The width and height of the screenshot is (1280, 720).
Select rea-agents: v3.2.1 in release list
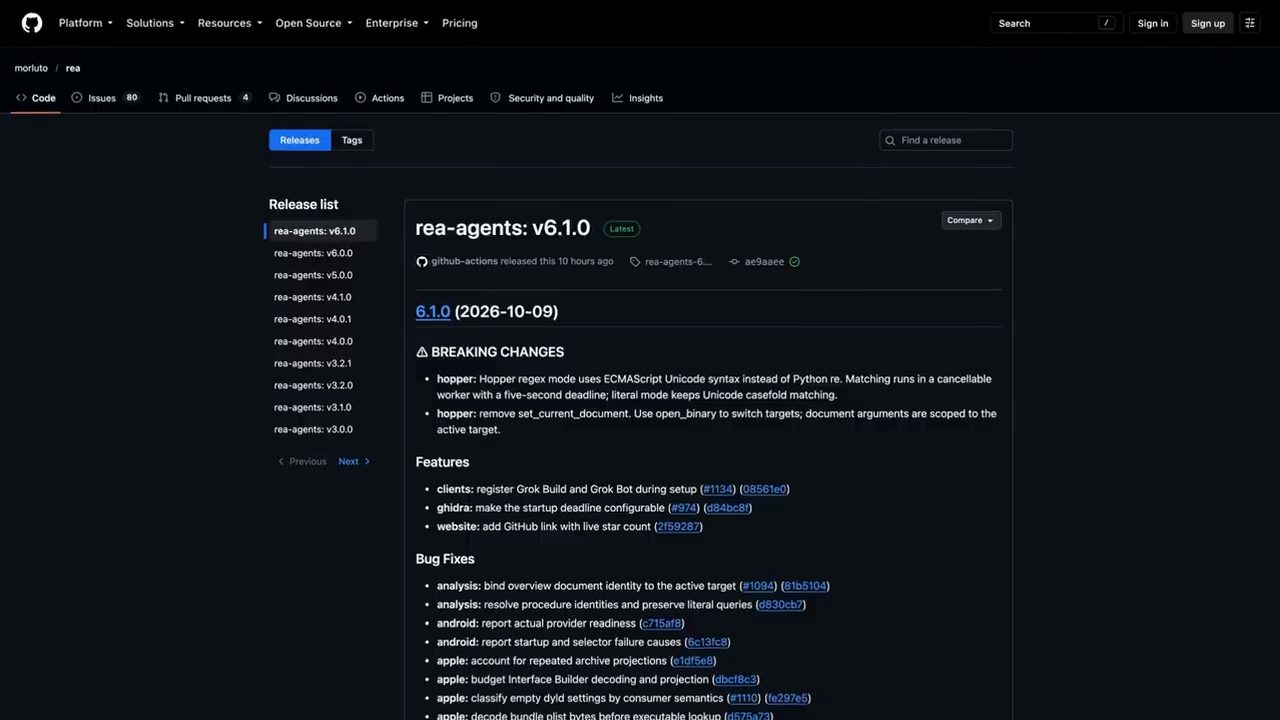[x=313, y=363]
